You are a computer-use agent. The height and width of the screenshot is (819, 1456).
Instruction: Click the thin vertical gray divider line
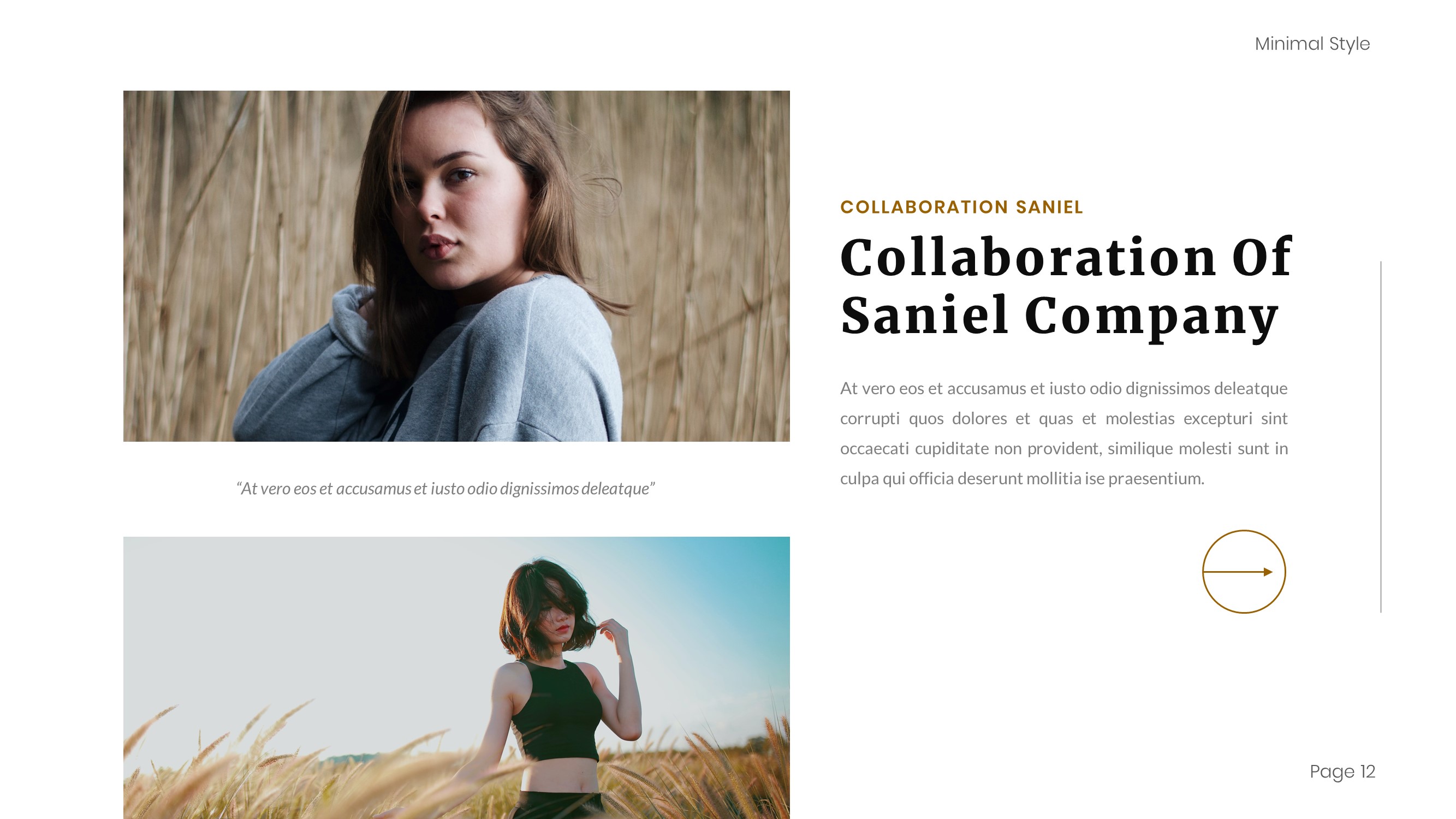1380,436
